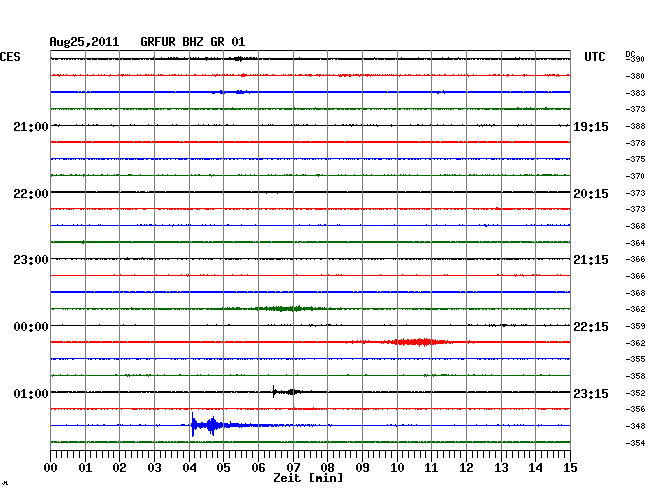This screenshot has height=494, width=650.
Task: Click the 00 minute axis label
Action: pyautogui.click(x=51, y=468)
